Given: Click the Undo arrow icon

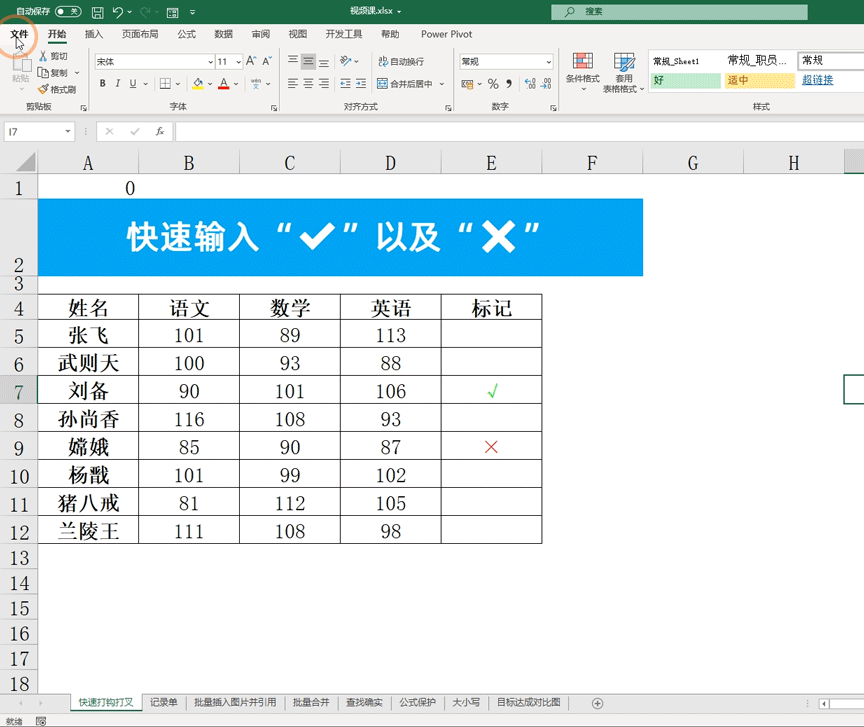Looking at the screenshot, I should pos(117,12).
